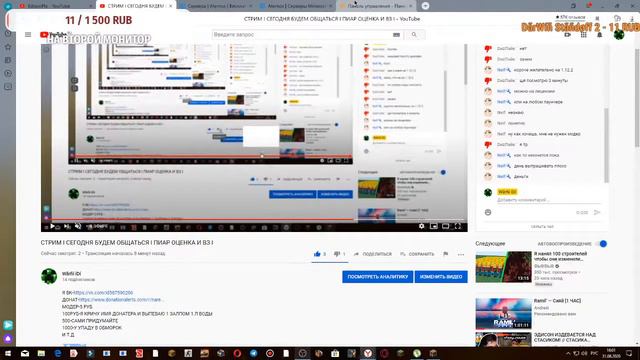Skip to next video in player controls
Viewport: 640px width, 360px height.
coord(67,226)
